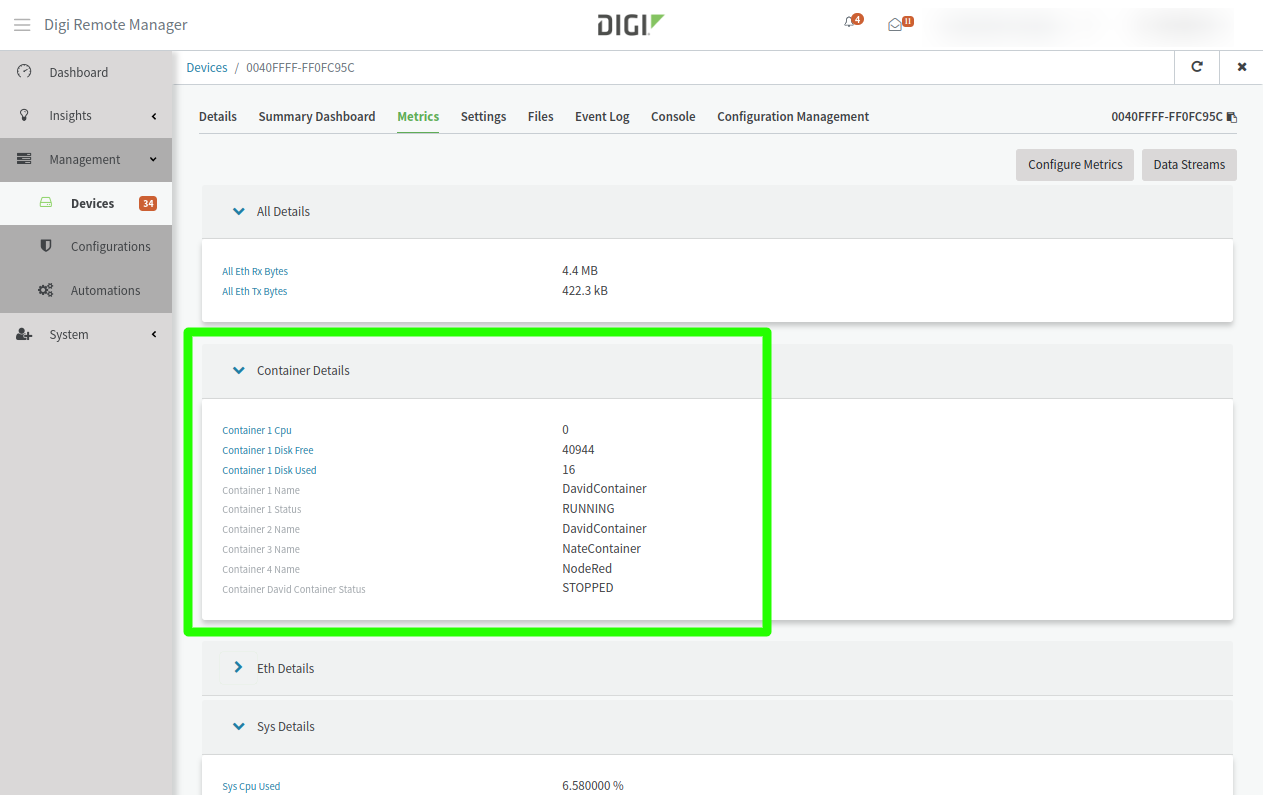Open the All Eth Rx Bytes metric

click(x=255, y=271)
